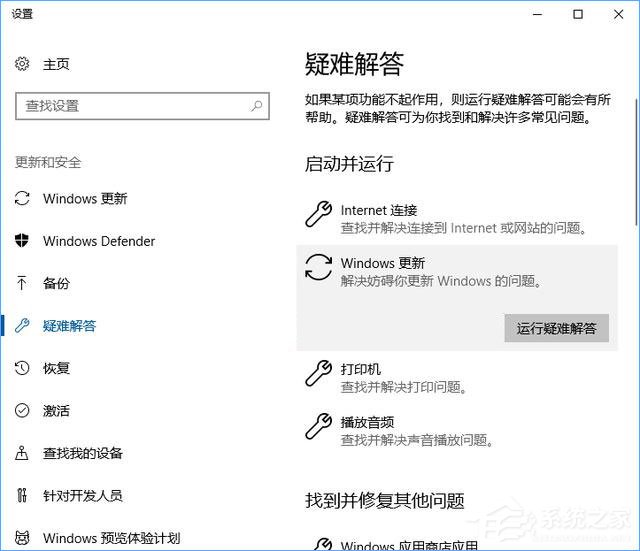This screenshot has width=640, height=551.
Task: Click the 解决妨碍你更新 Windows 的问题 description
Action: tap(441, 281)
